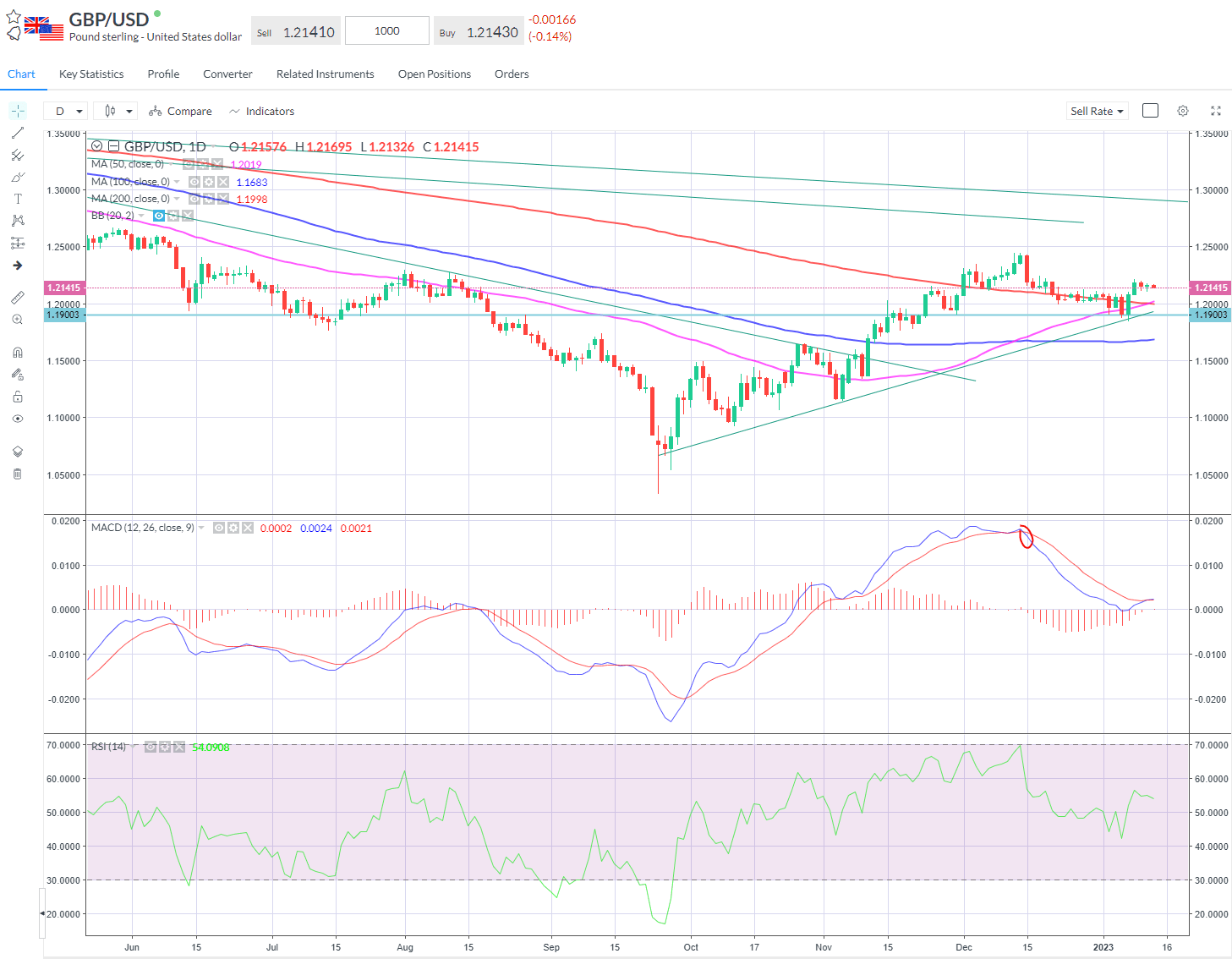Open chart settings gear icon

(x=1183, y=111)
